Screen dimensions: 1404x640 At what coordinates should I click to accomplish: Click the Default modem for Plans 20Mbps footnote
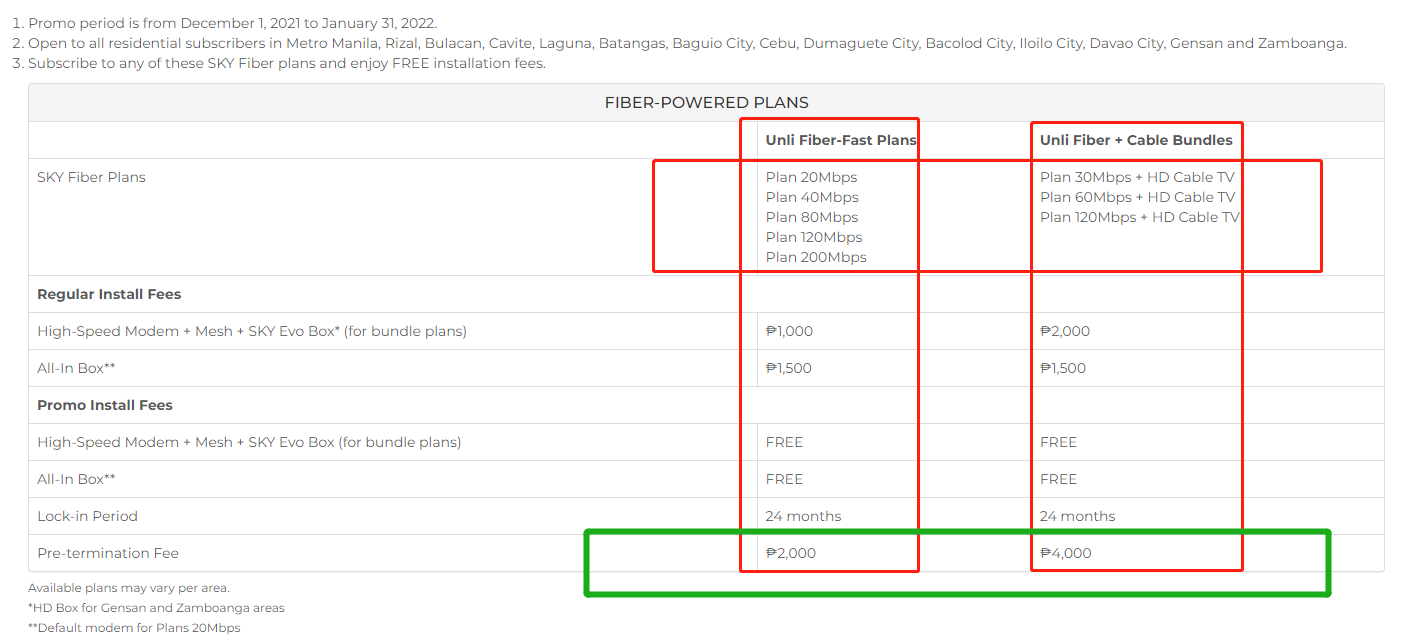click(134, 628)
